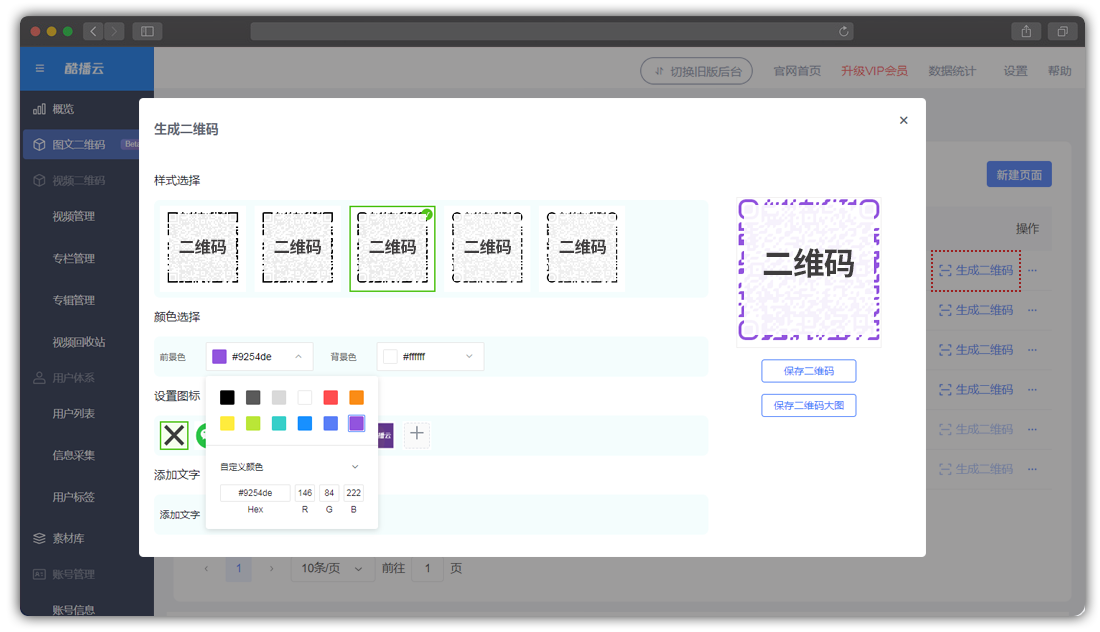Click 保存二维码 button

[x=809, y=371]
